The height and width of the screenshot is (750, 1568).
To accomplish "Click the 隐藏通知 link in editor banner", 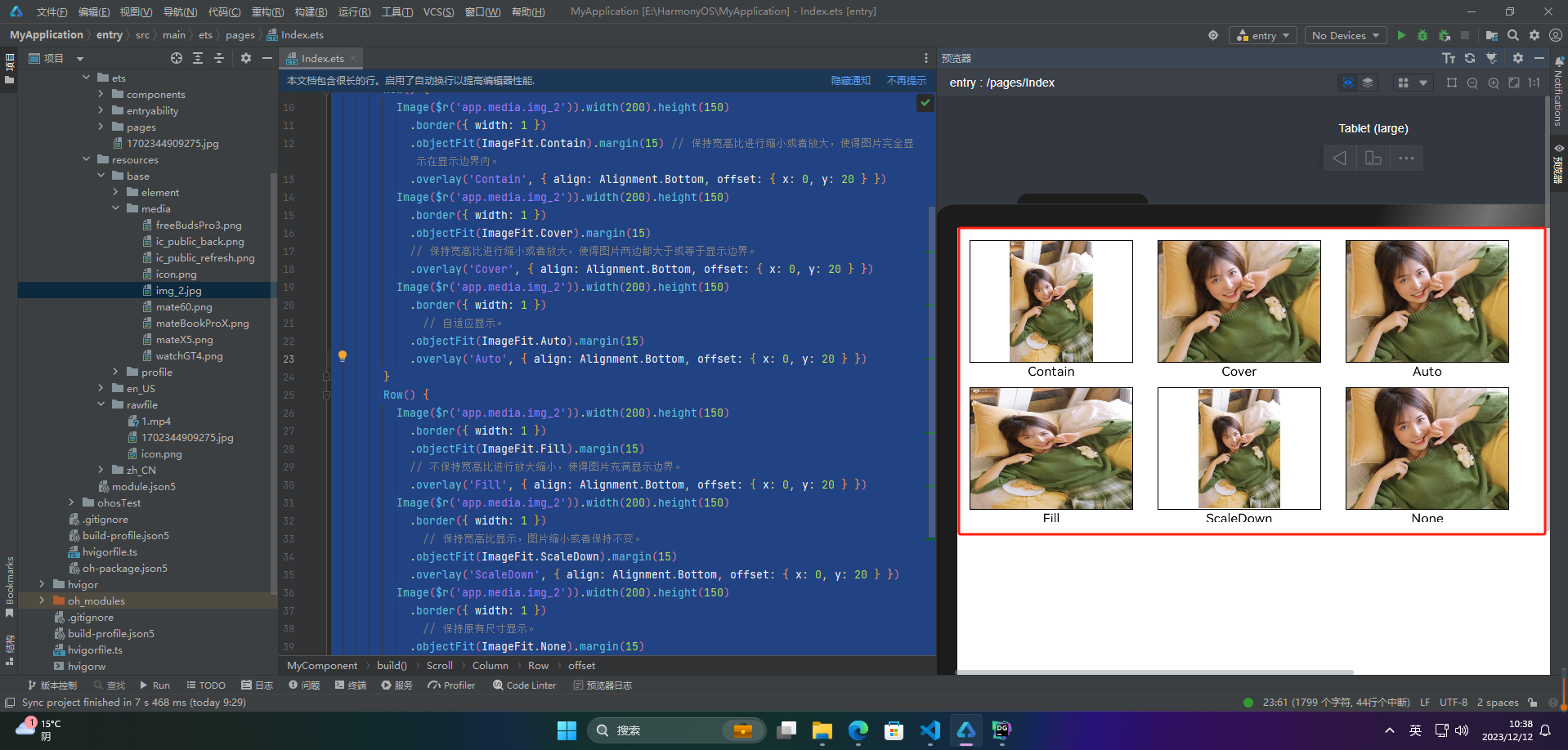I will click(x=851, y=80).
